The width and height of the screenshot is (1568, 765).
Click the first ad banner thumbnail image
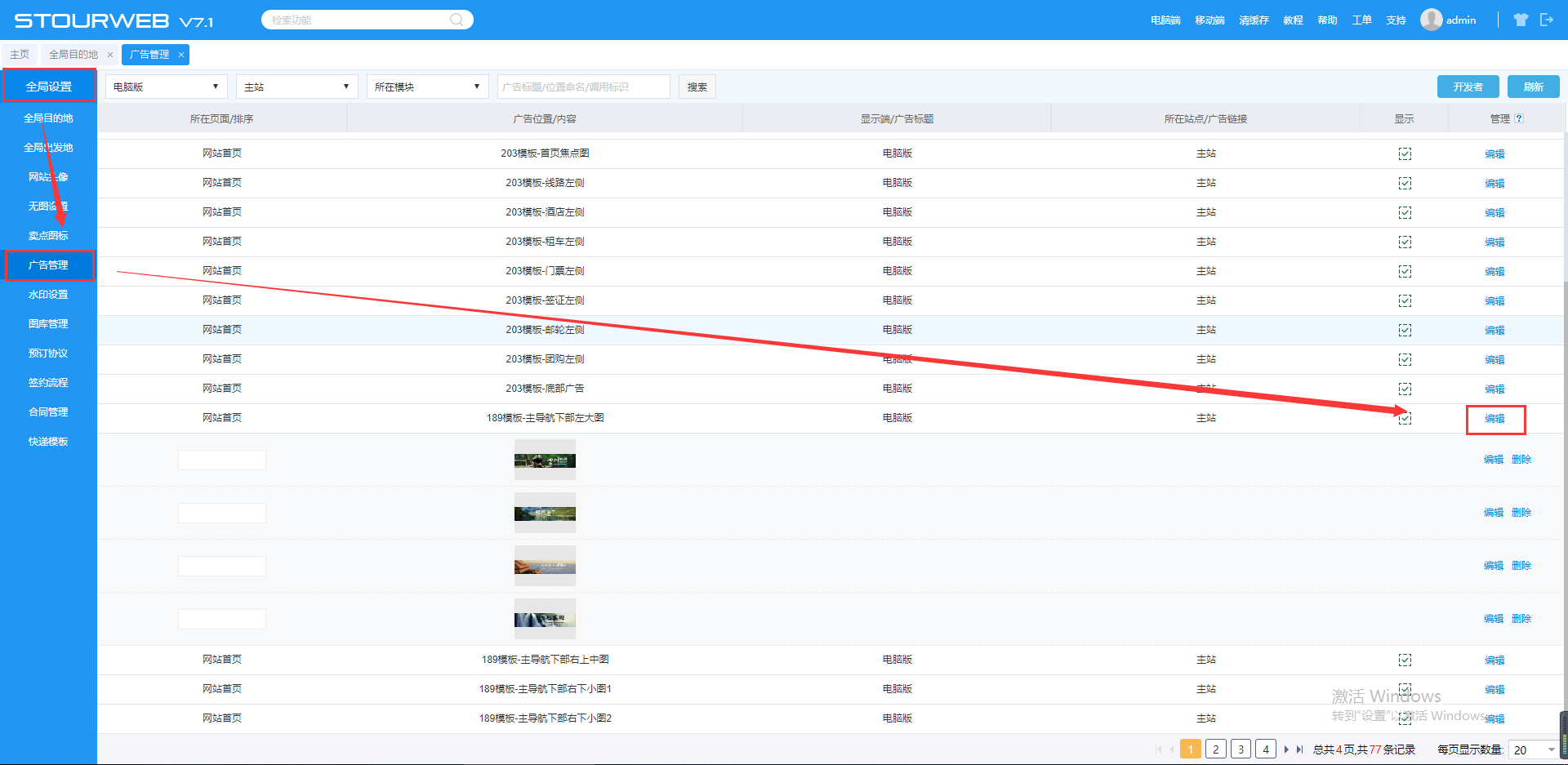(545, 460)
